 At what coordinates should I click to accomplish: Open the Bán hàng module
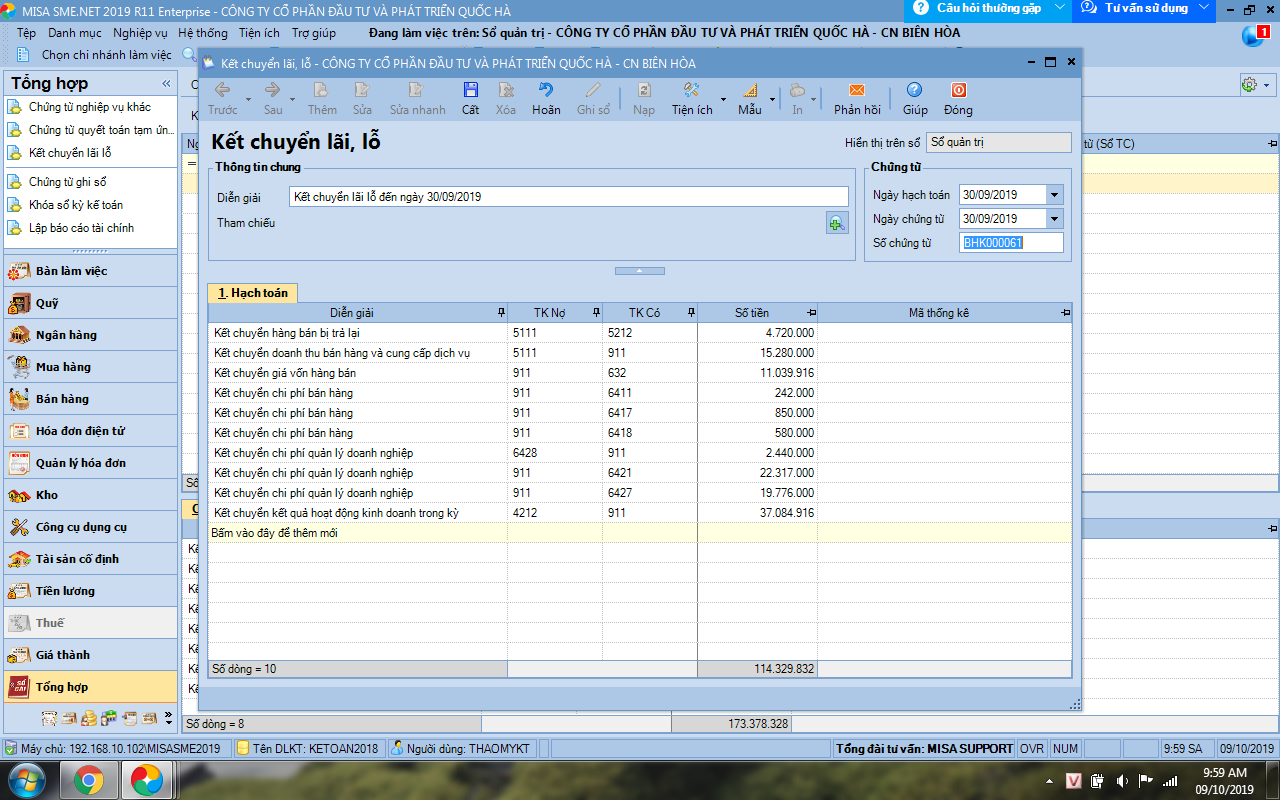tap(90, 399)
